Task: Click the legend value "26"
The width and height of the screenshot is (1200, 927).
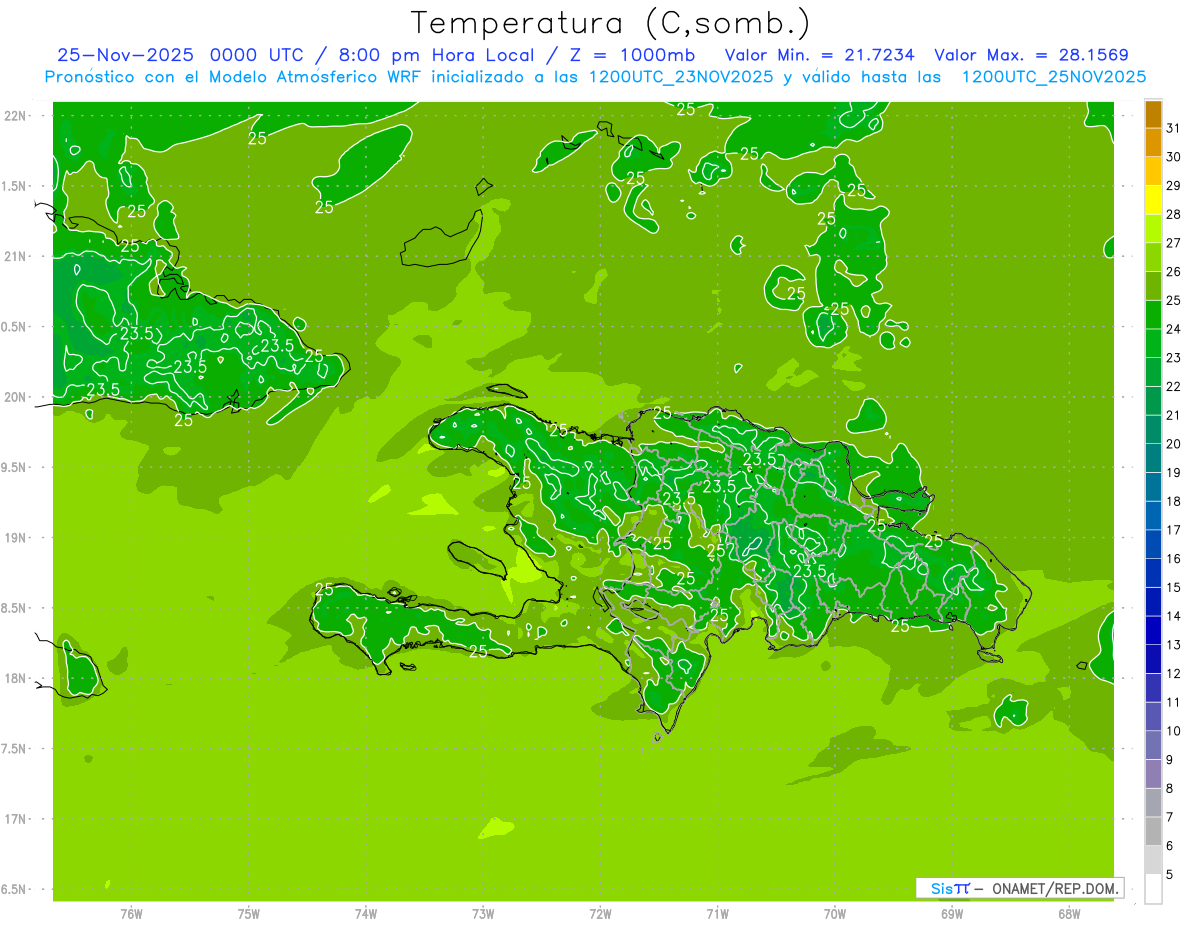Action: 1174,272
